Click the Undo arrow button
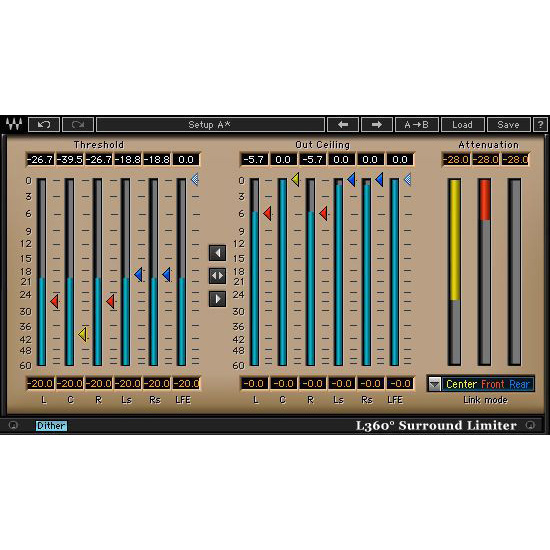 [44, 125]
